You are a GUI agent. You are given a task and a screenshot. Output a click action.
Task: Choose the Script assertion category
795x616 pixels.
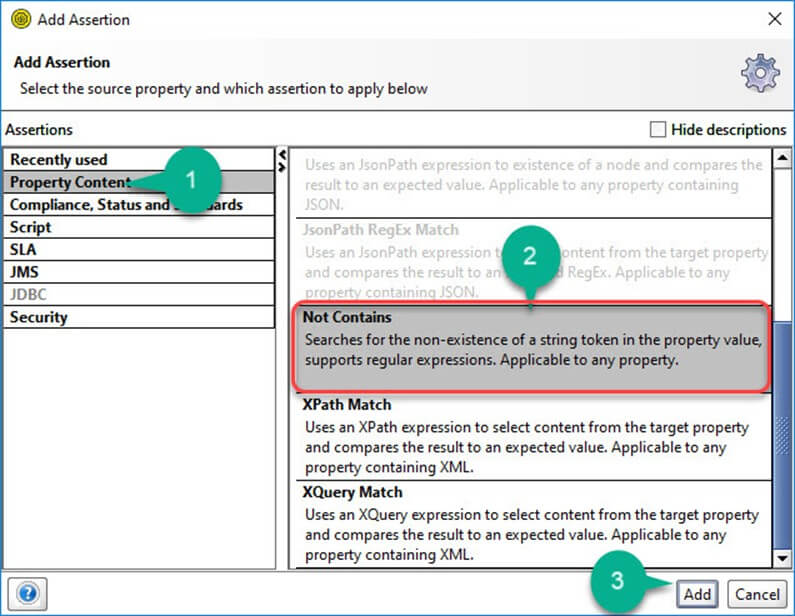click(x=32, y=227)
